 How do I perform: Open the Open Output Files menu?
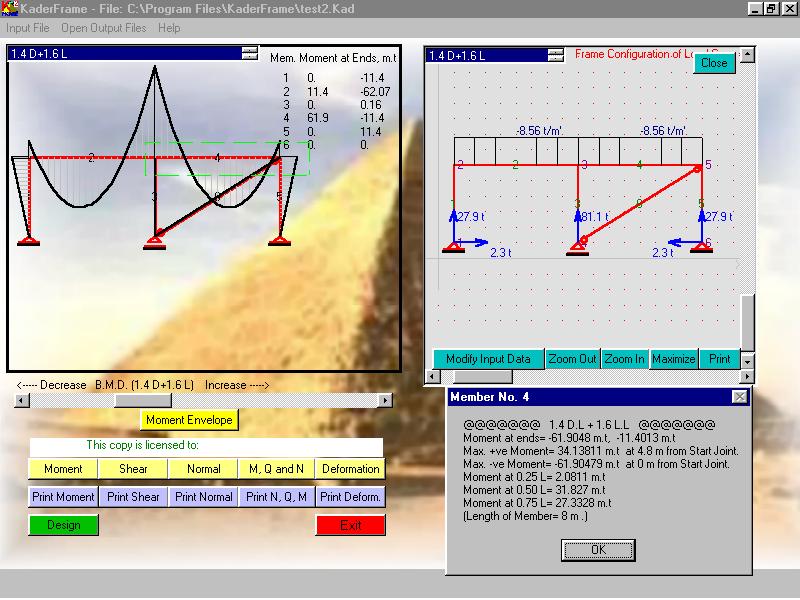(x=103, y=28)
